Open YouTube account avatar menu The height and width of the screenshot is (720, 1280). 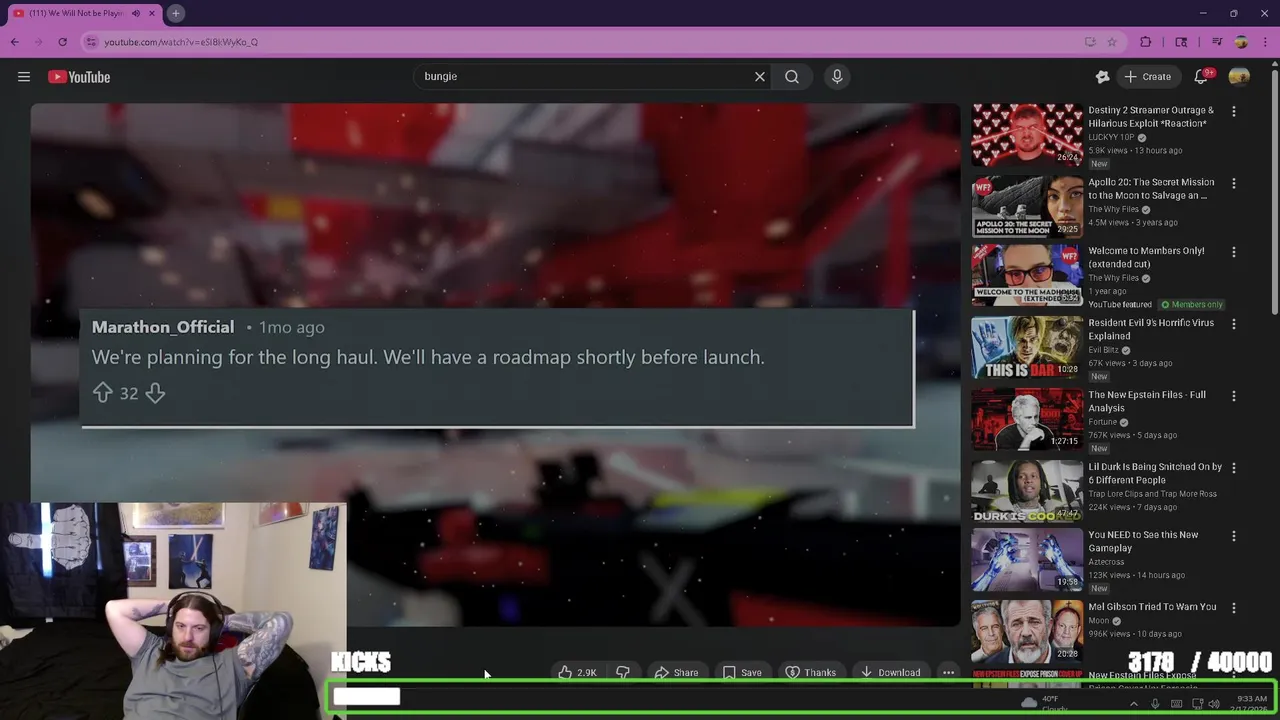point(1239,77)
